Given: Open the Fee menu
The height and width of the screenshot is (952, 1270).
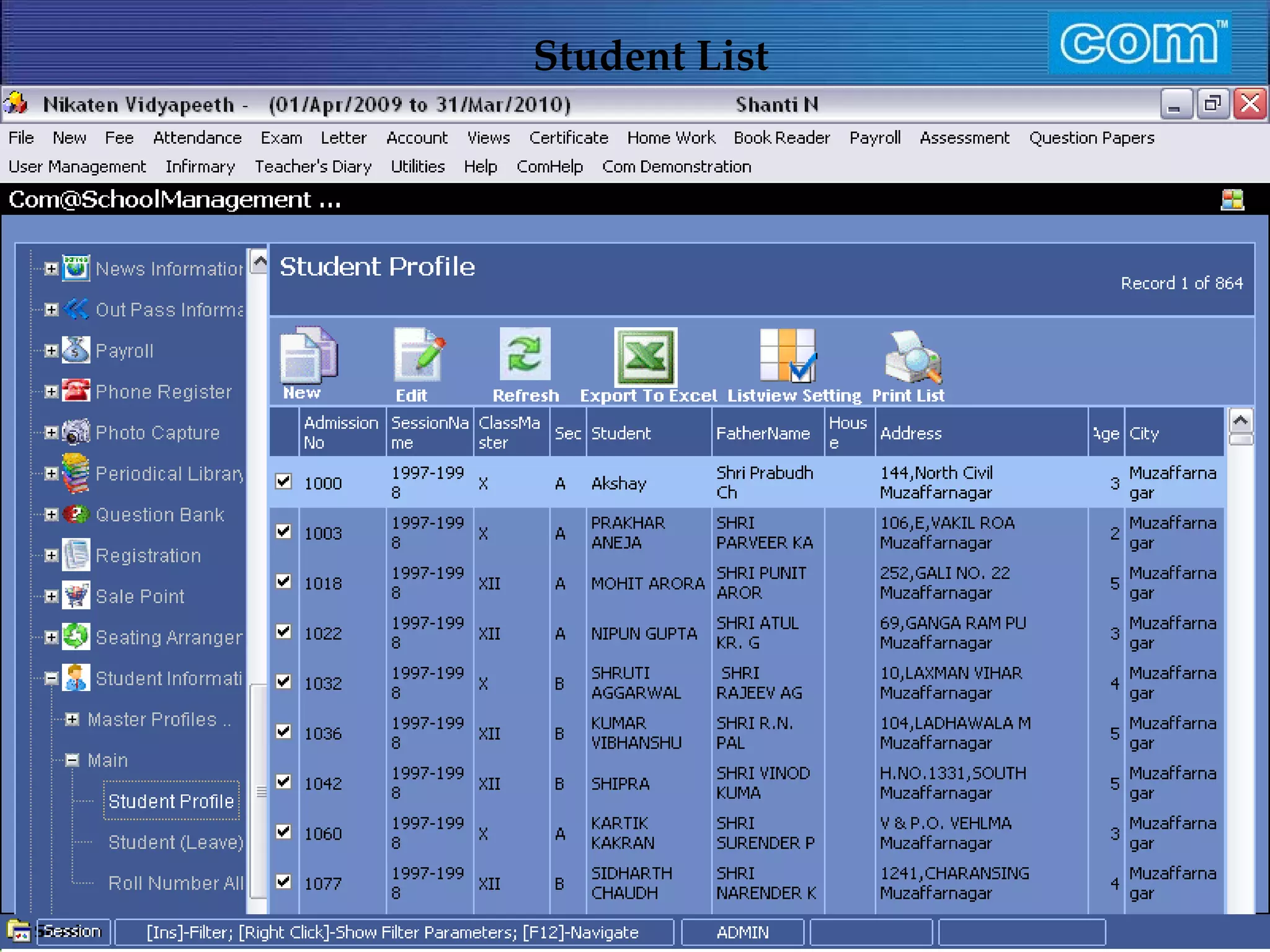Looking at the screenshot, I should pyautogui.click(x=119, y=138).
